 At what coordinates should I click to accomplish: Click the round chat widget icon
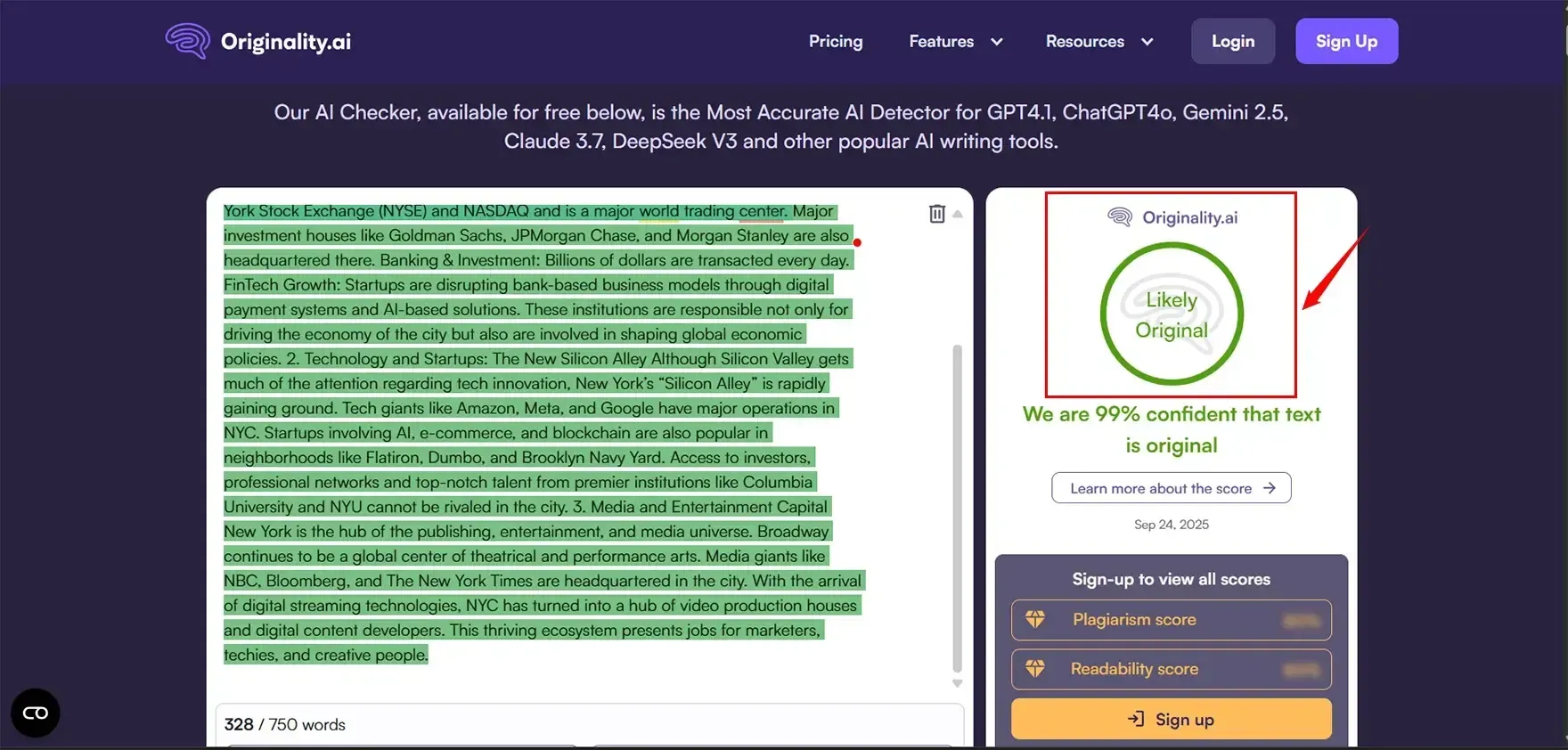(x=36, y=713)
